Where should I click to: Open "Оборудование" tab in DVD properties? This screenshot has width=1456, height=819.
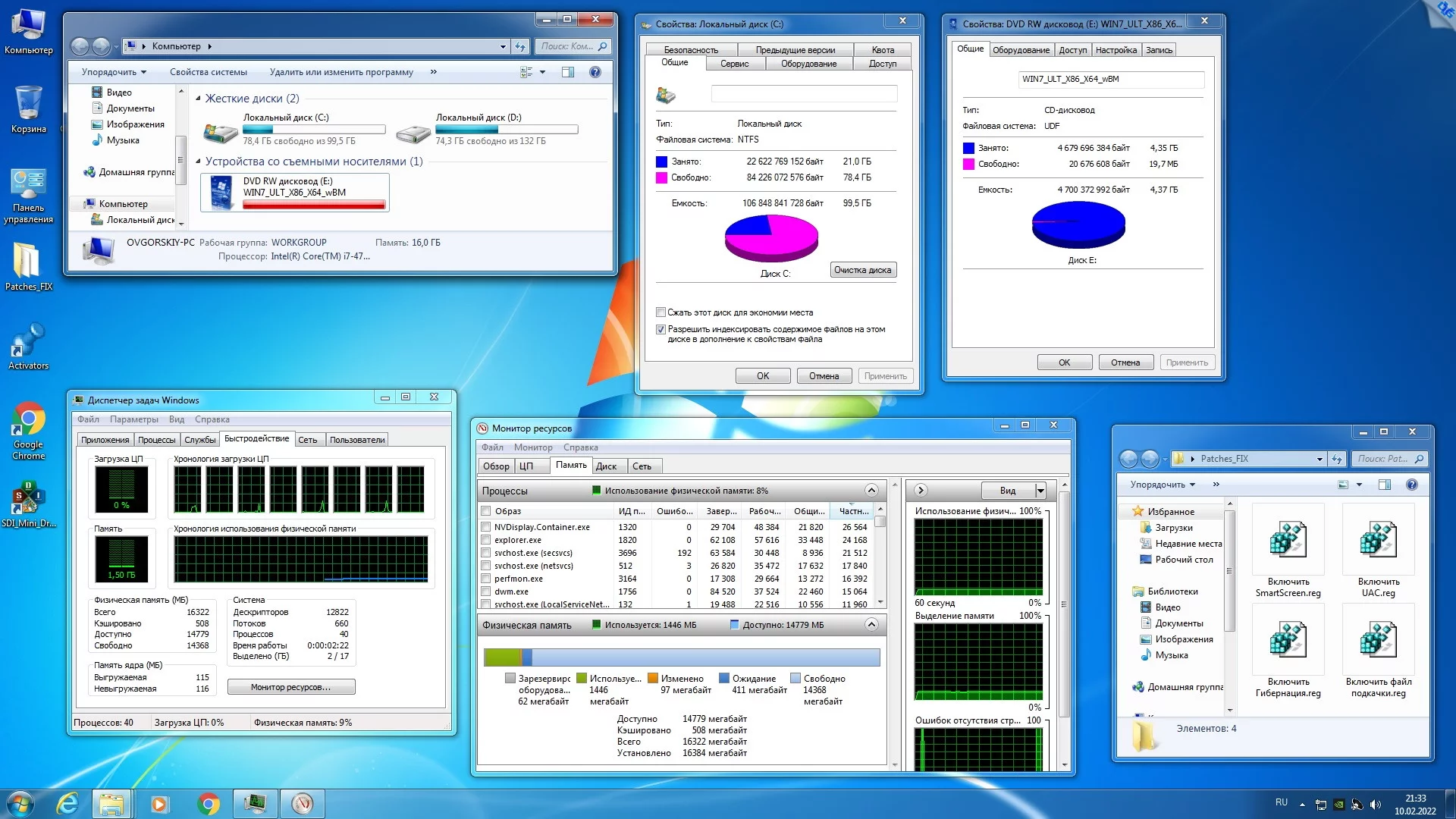[x=1021, y=50]
